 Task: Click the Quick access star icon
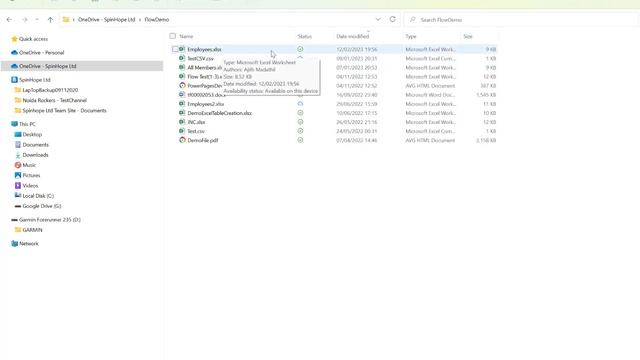click(14, 39)
